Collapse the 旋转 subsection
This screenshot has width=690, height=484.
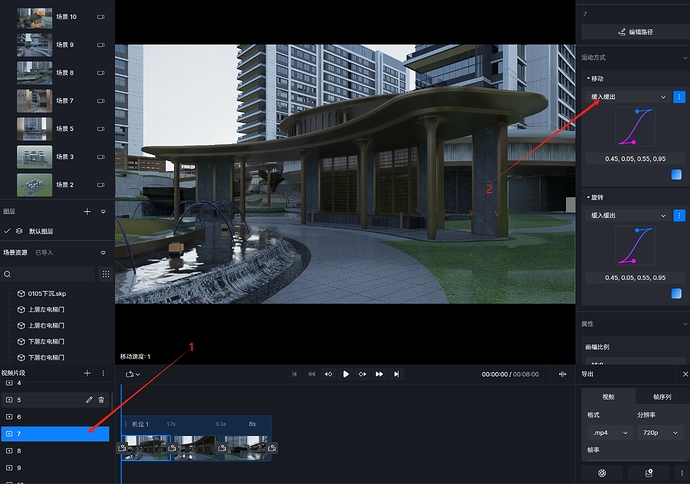point(595,198)
